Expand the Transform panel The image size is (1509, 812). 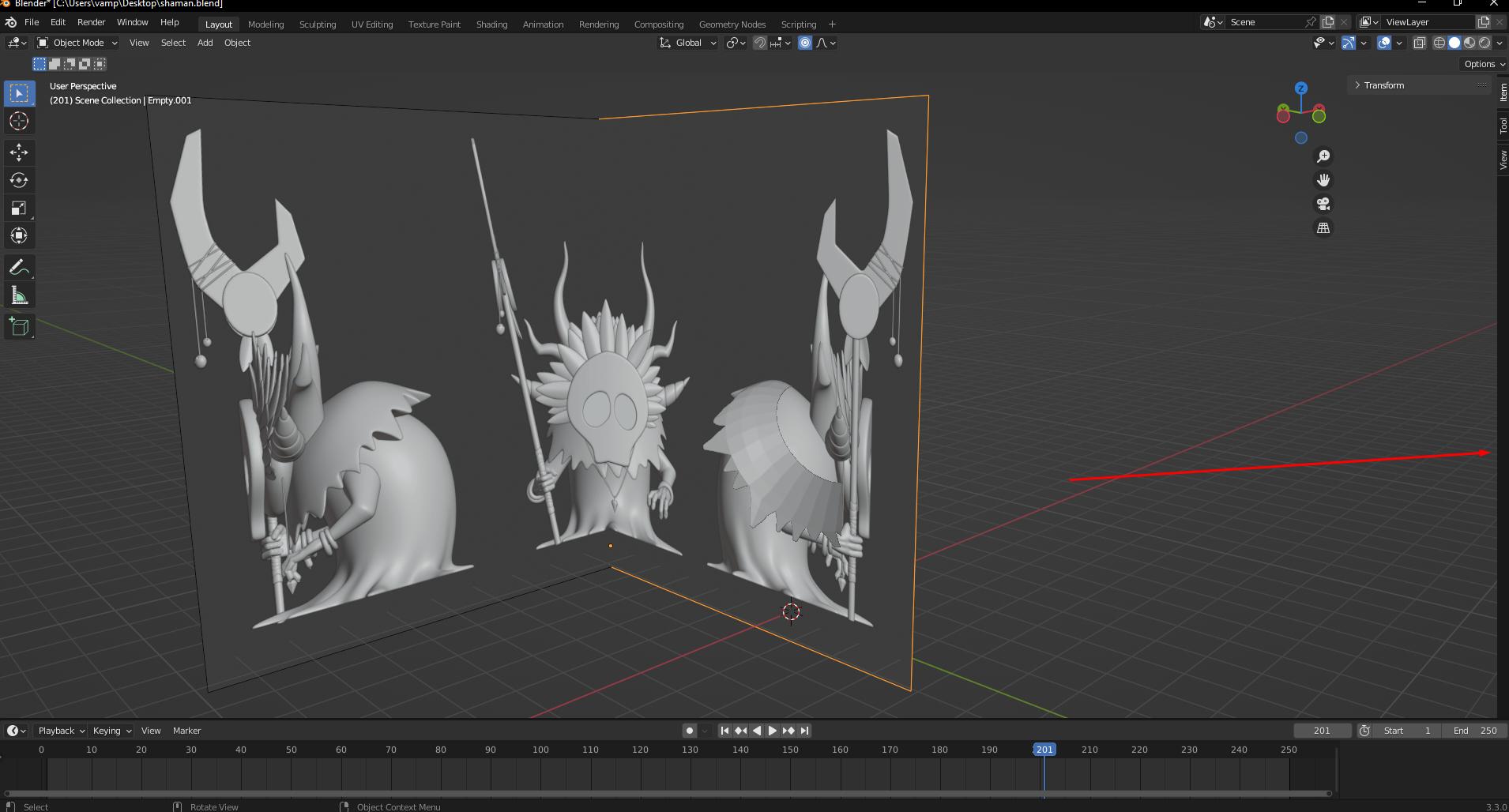[1421, 85]
